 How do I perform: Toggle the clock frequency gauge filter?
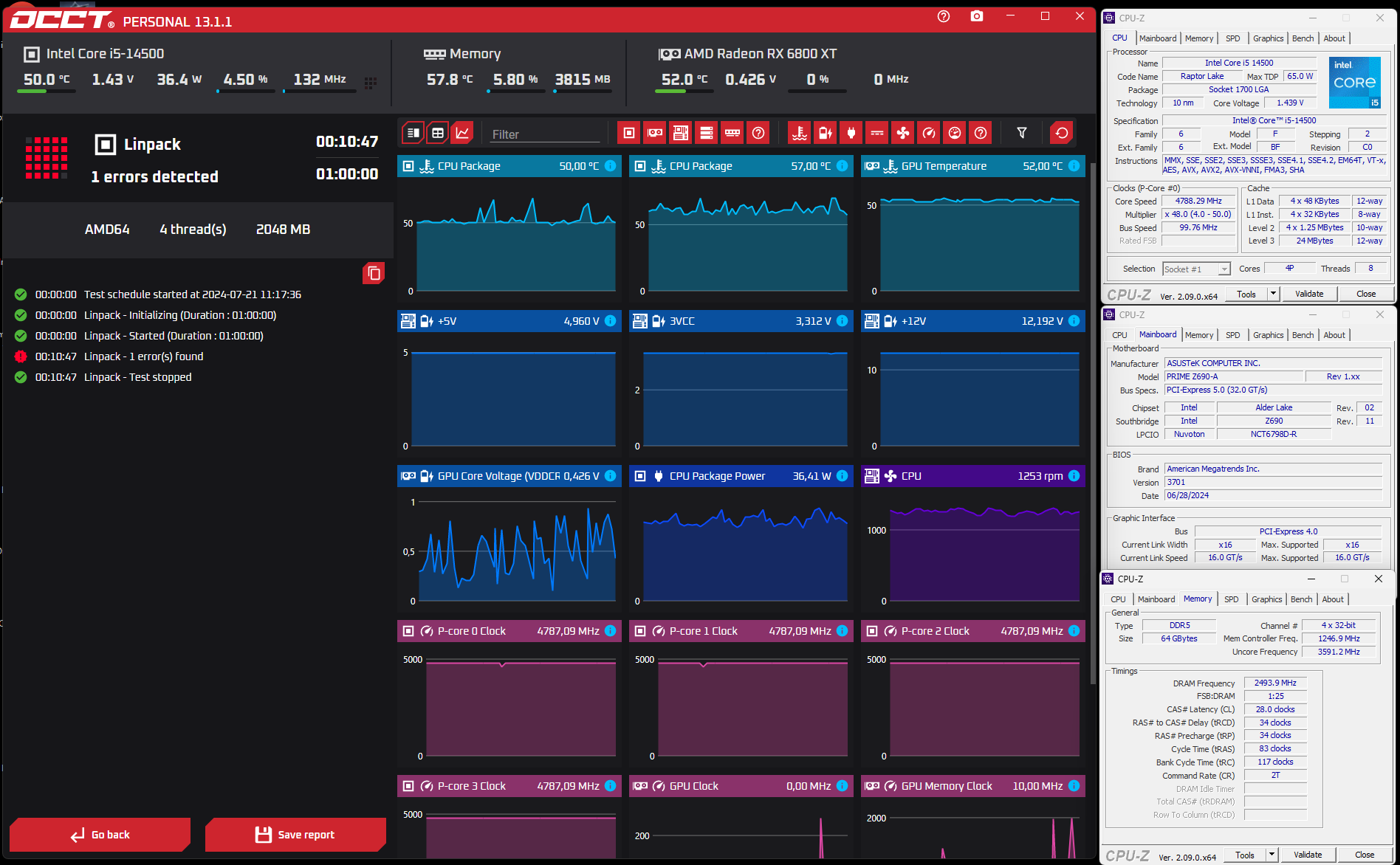(x=929, y=133)
